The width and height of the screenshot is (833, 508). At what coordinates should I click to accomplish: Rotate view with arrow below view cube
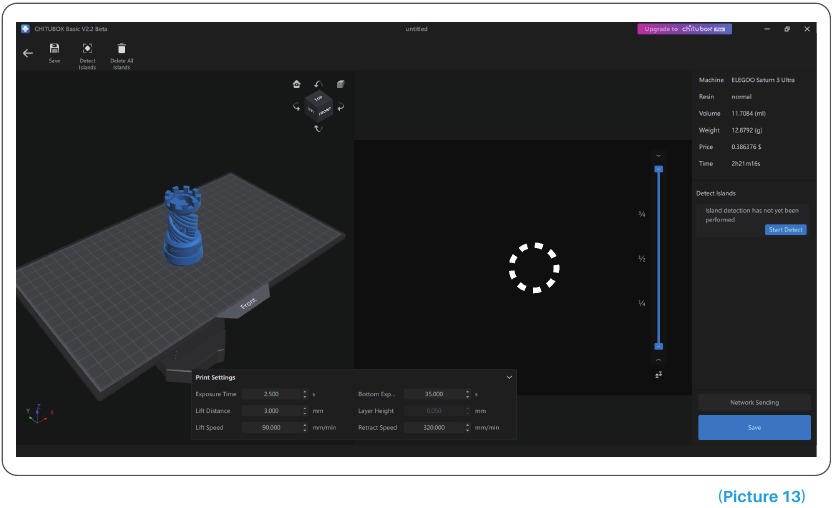coord(318,128)
